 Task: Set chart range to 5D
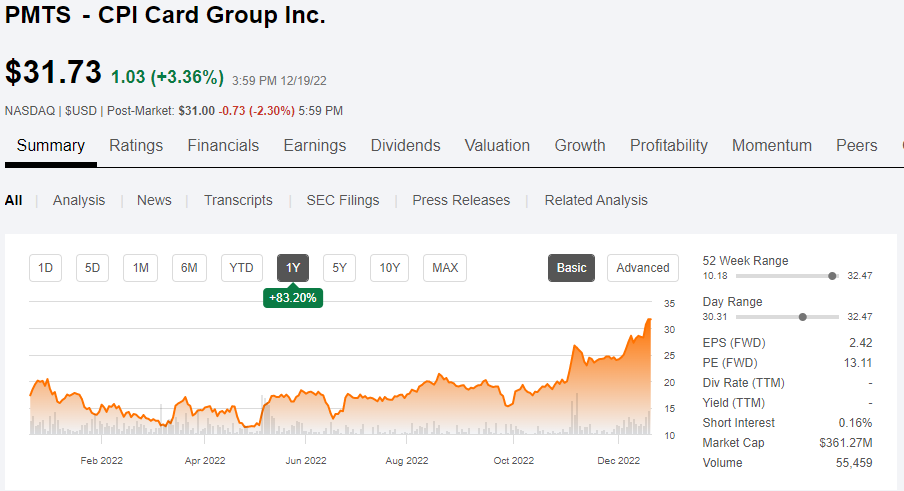[x=92, y=268]
